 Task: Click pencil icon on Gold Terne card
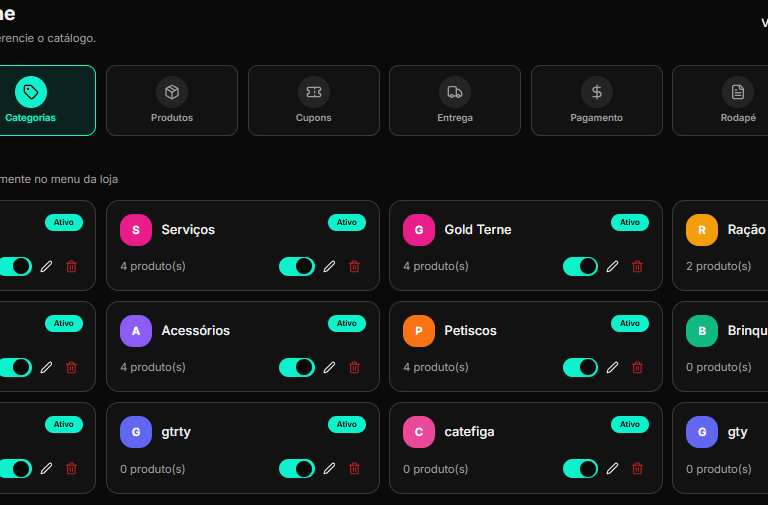[x=613, y=266]
